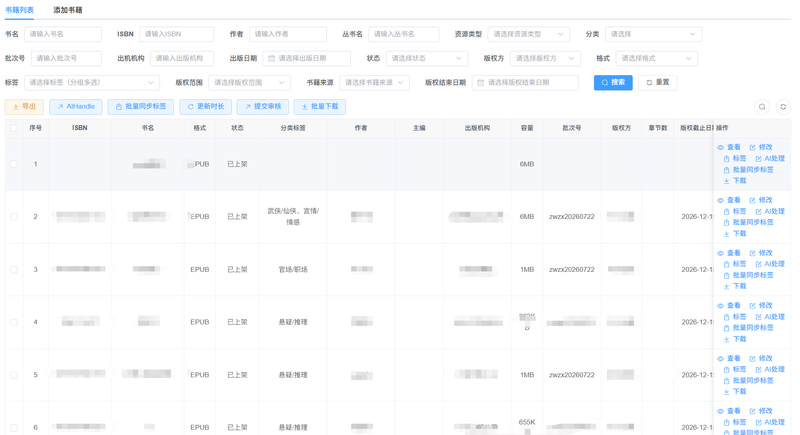The width and height of the screenshot is (800, 435).
Task: Click the 武侠/仙侠、言情/情感 tag cell
Action: [x=293, y=217]
